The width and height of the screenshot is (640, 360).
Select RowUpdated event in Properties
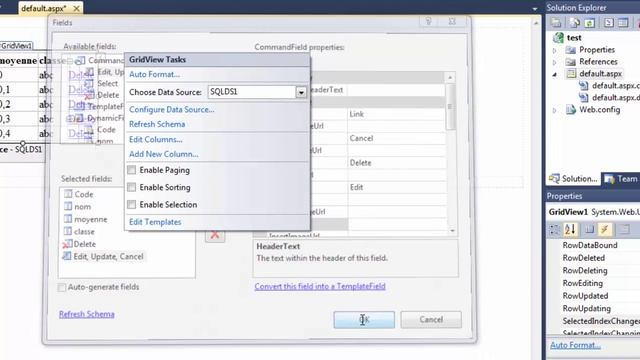pos(585,296)
